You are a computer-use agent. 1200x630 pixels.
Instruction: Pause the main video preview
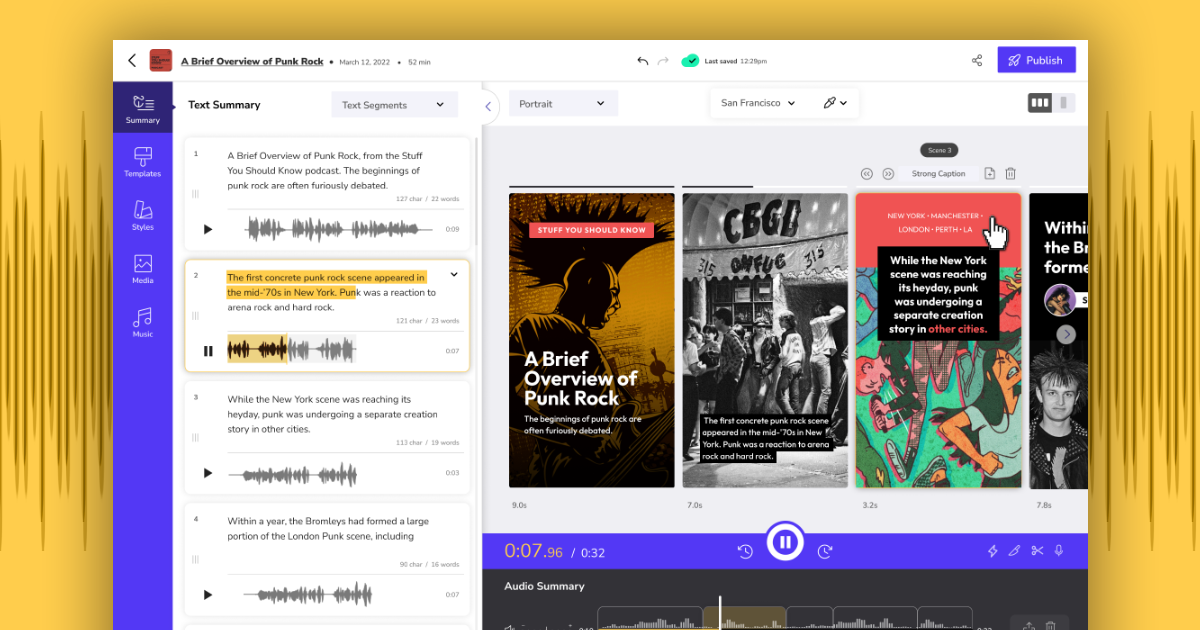785,541
